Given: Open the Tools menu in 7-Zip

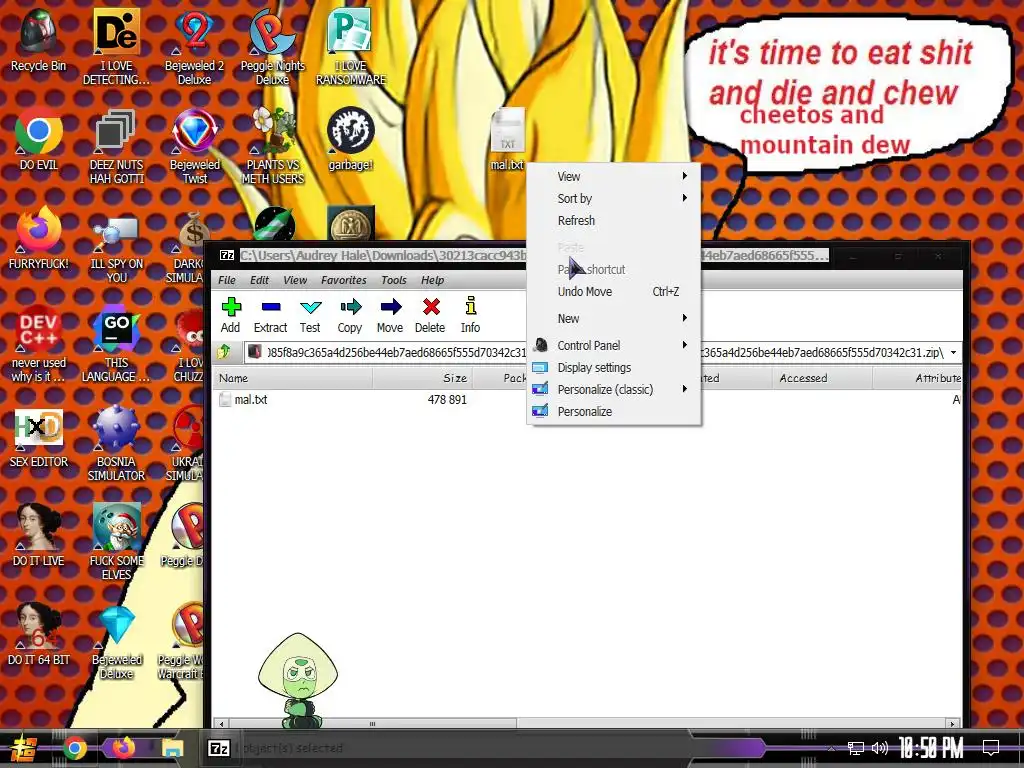Looking at the screenshot, I should click(394, 280).
